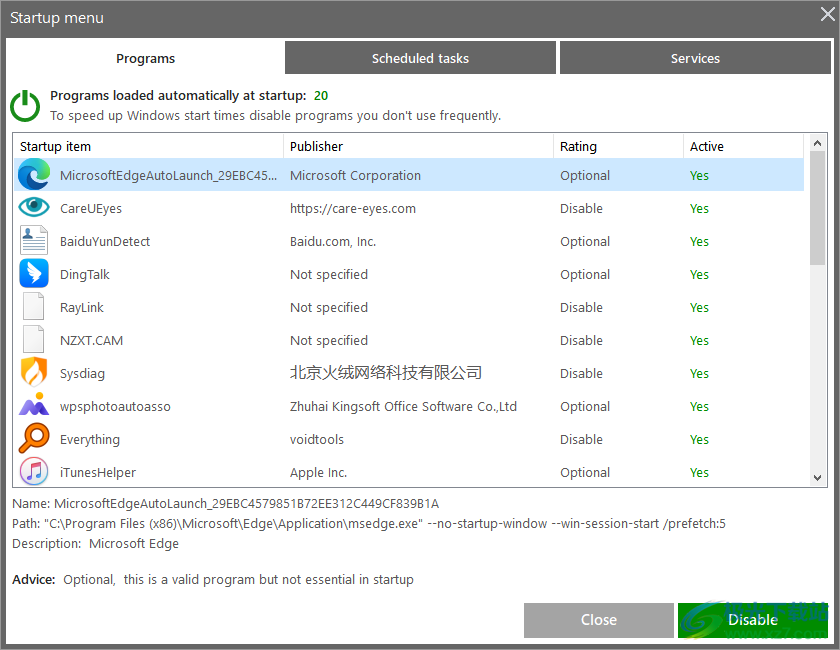Click the Yes active value for iTunesHelper
The width and height of the screenshot is (840, 650).
[x=699, y=473]
